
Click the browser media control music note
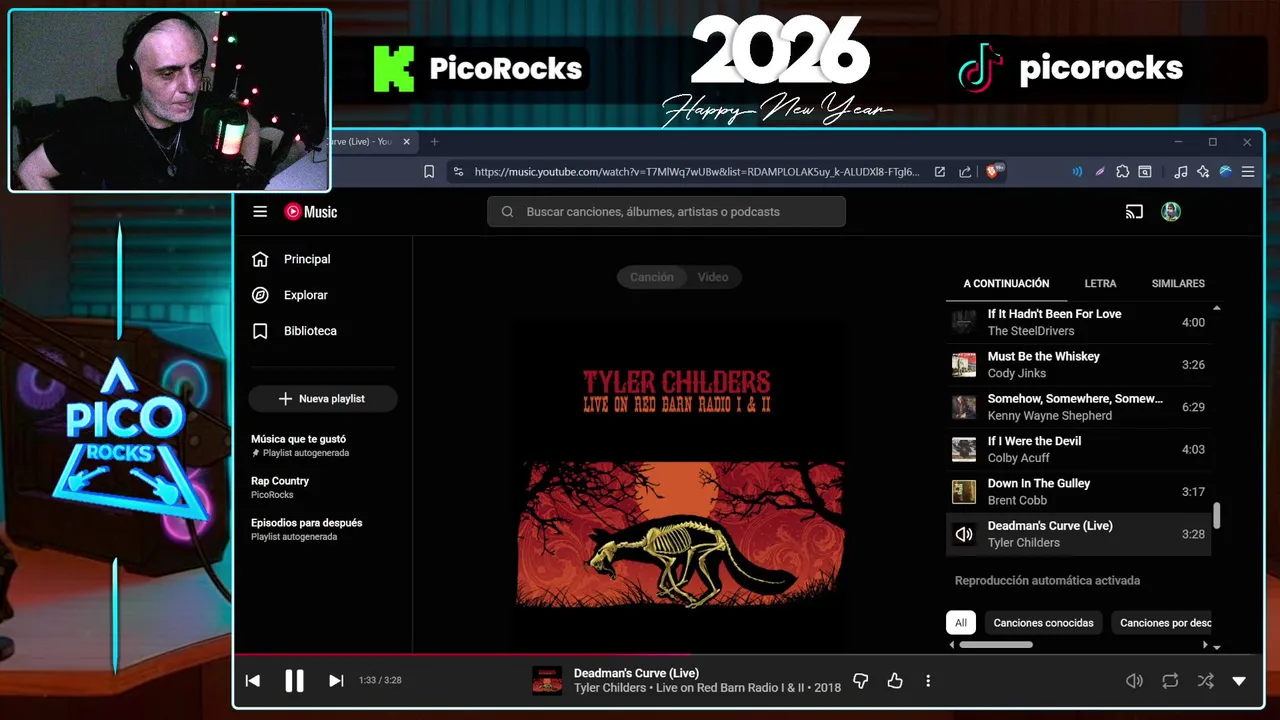pos(1181,172)
